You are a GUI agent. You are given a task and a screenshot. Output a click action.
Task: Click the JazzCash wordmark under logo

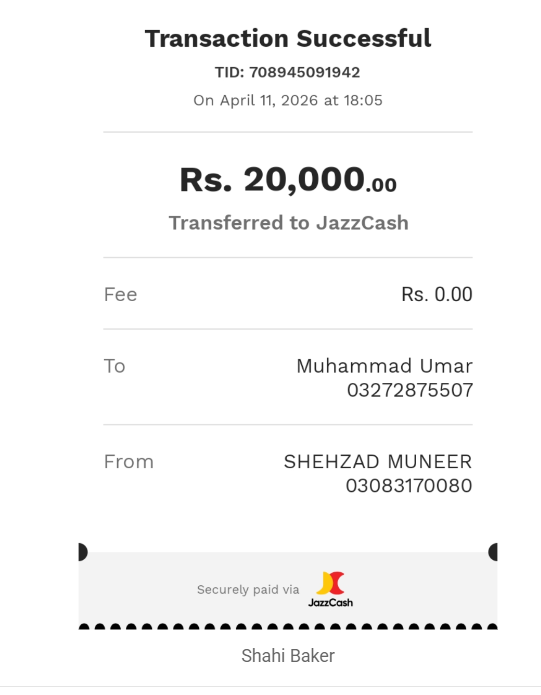click(331, 602)
